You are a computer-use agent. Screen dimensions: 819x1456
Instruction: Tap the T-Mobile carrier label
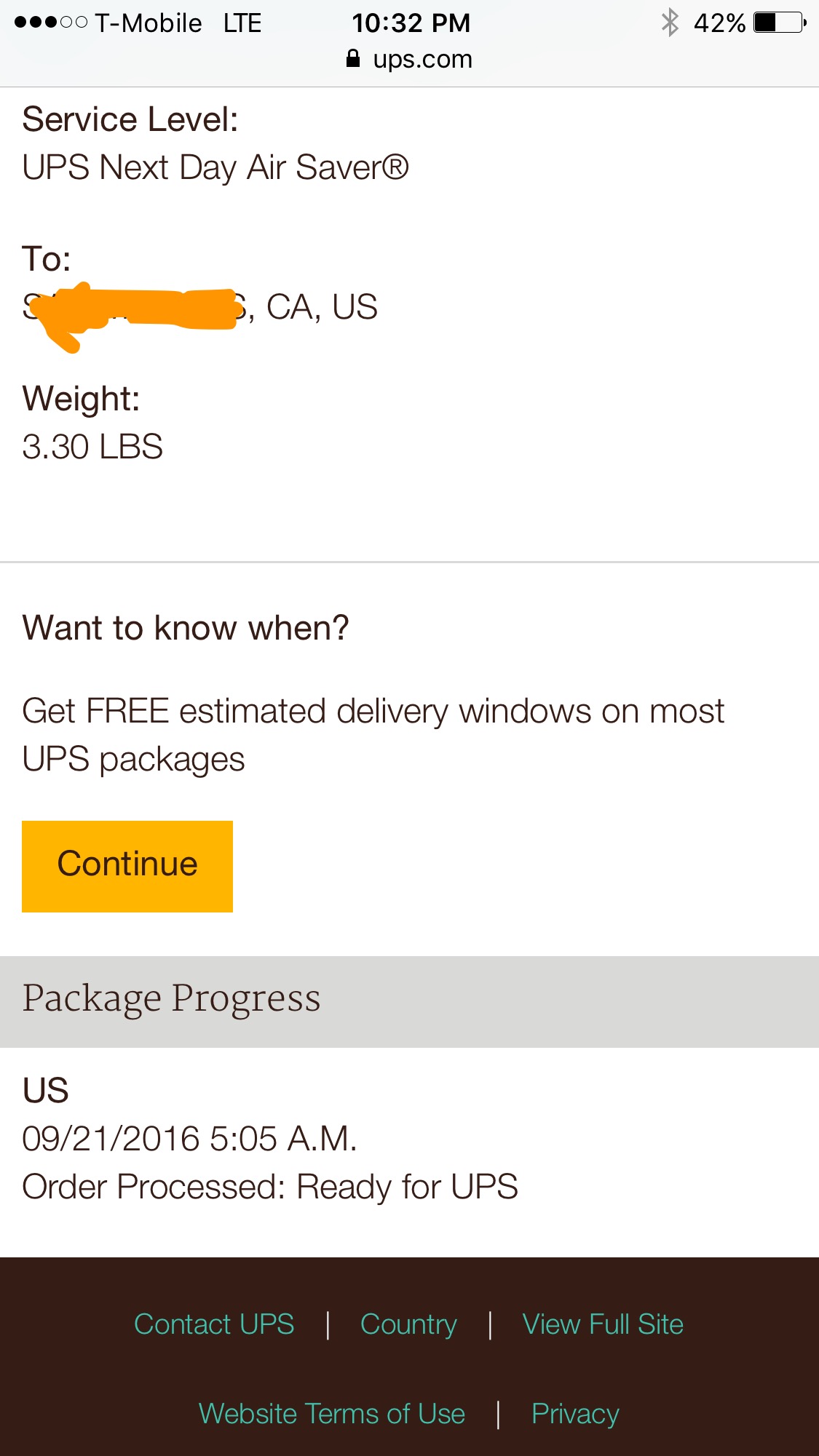pyautogui.click(x=149, y=23)
